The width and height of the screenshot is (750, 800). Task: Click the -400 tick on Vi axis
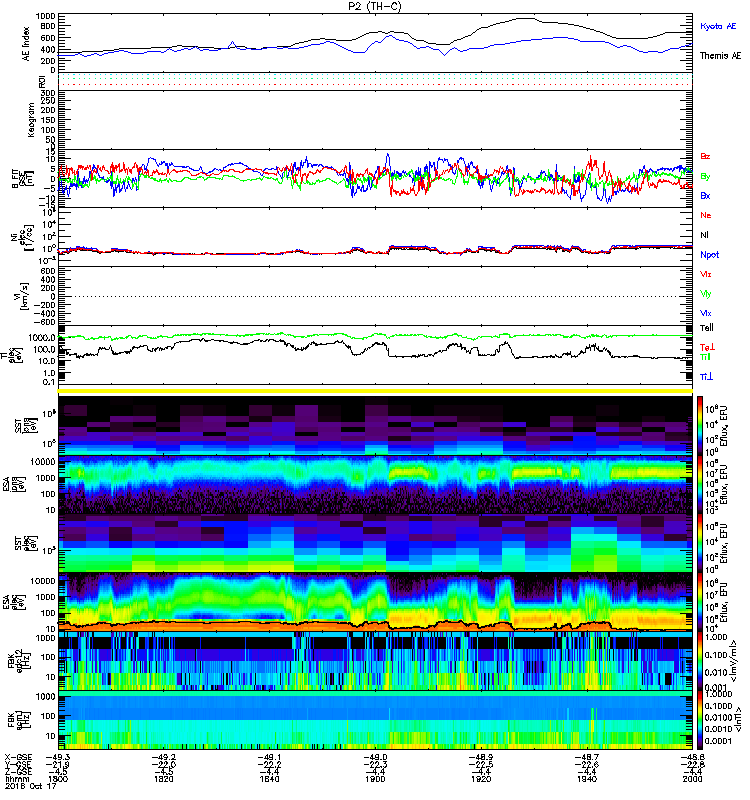(44, 313)
